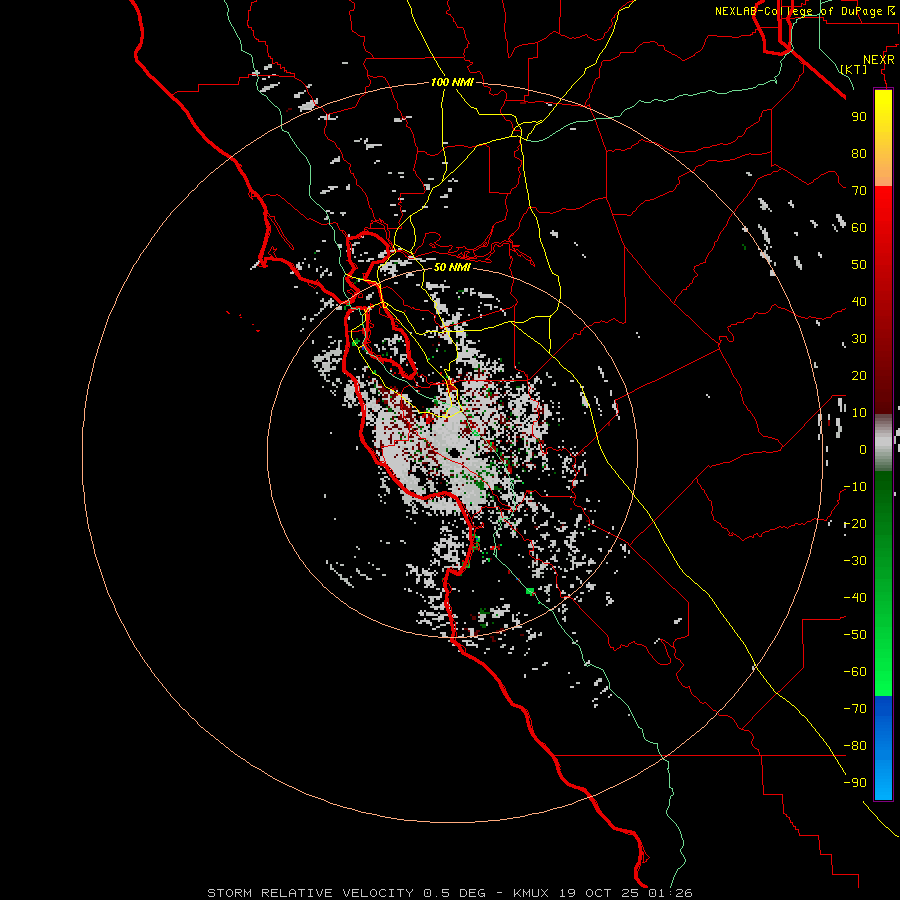This screenshot has height=900, width=900.
Task: Click the bright green segment near -60
Action: (x=883, y=672)
